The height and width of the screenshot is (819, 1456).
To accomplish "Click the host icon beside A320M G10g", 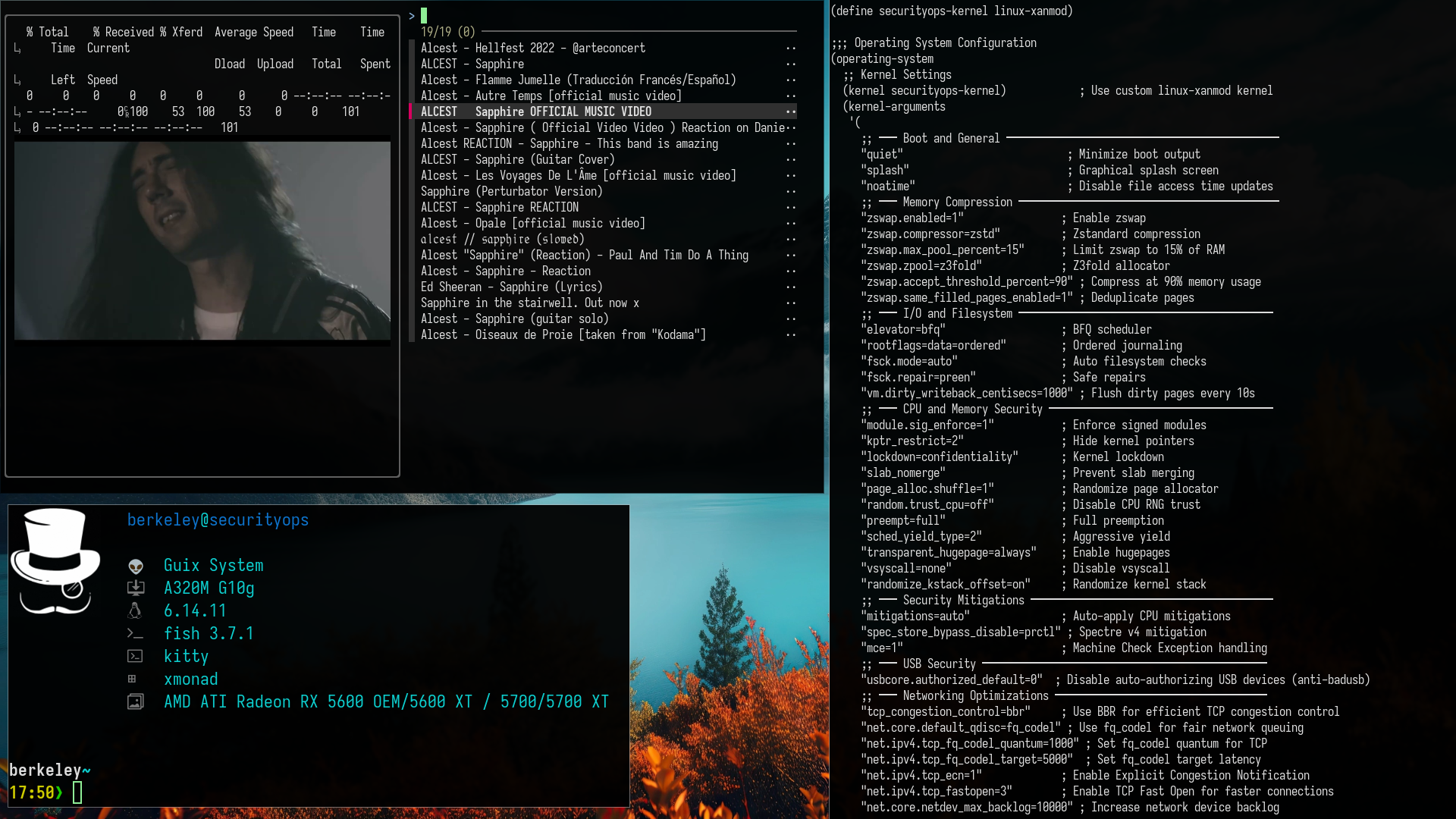I will pyautogui.click(x=136, y=588).
